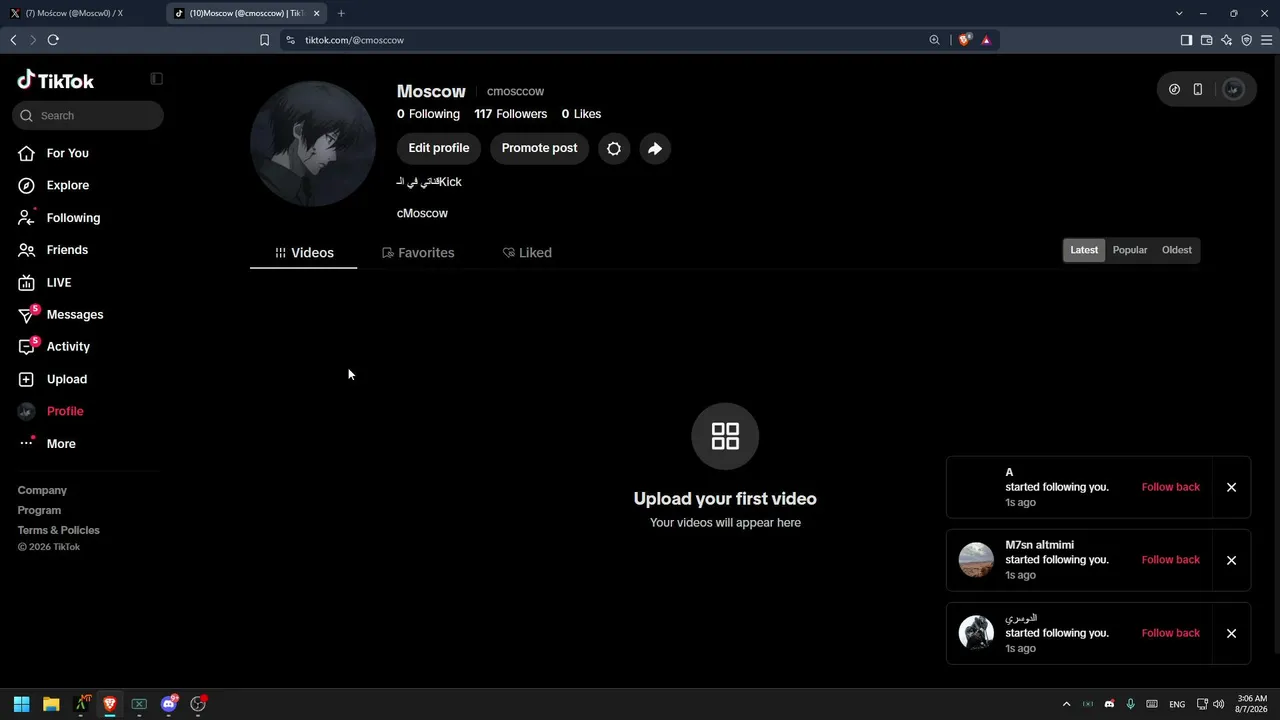Screen dimensions: 1280x720
Task: Sort videos by Popular
Action: tap(1130, 250)
